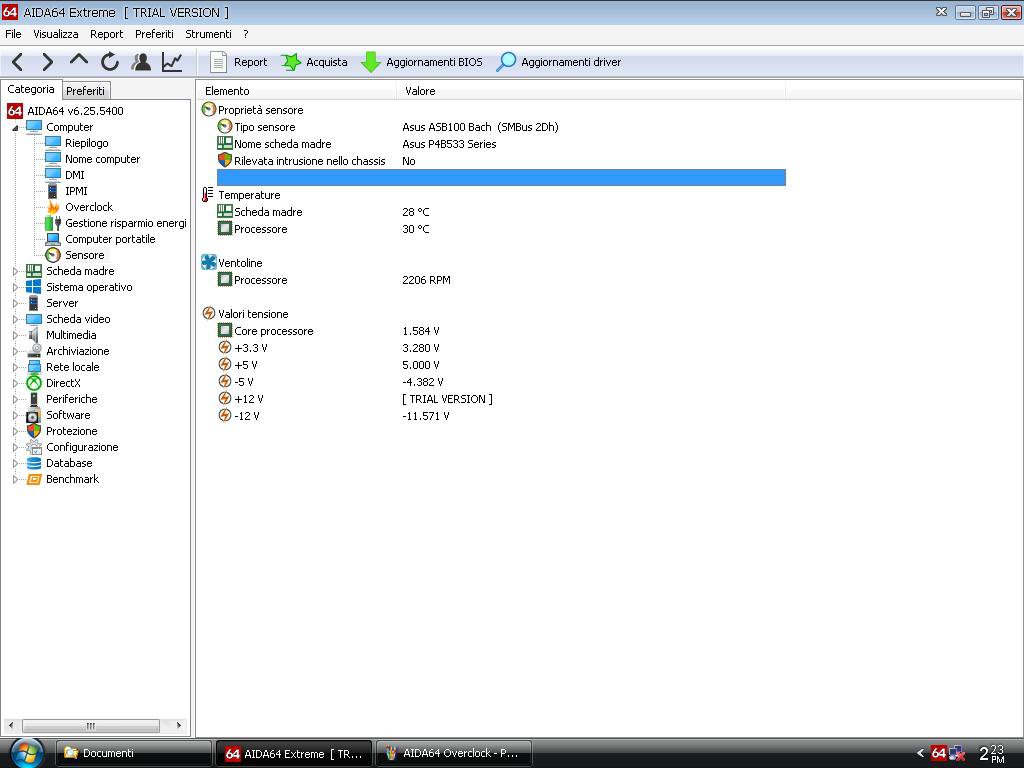Click the up-level arrow toolbar icon
1024x768 pixels.
[x=78, y=62]
